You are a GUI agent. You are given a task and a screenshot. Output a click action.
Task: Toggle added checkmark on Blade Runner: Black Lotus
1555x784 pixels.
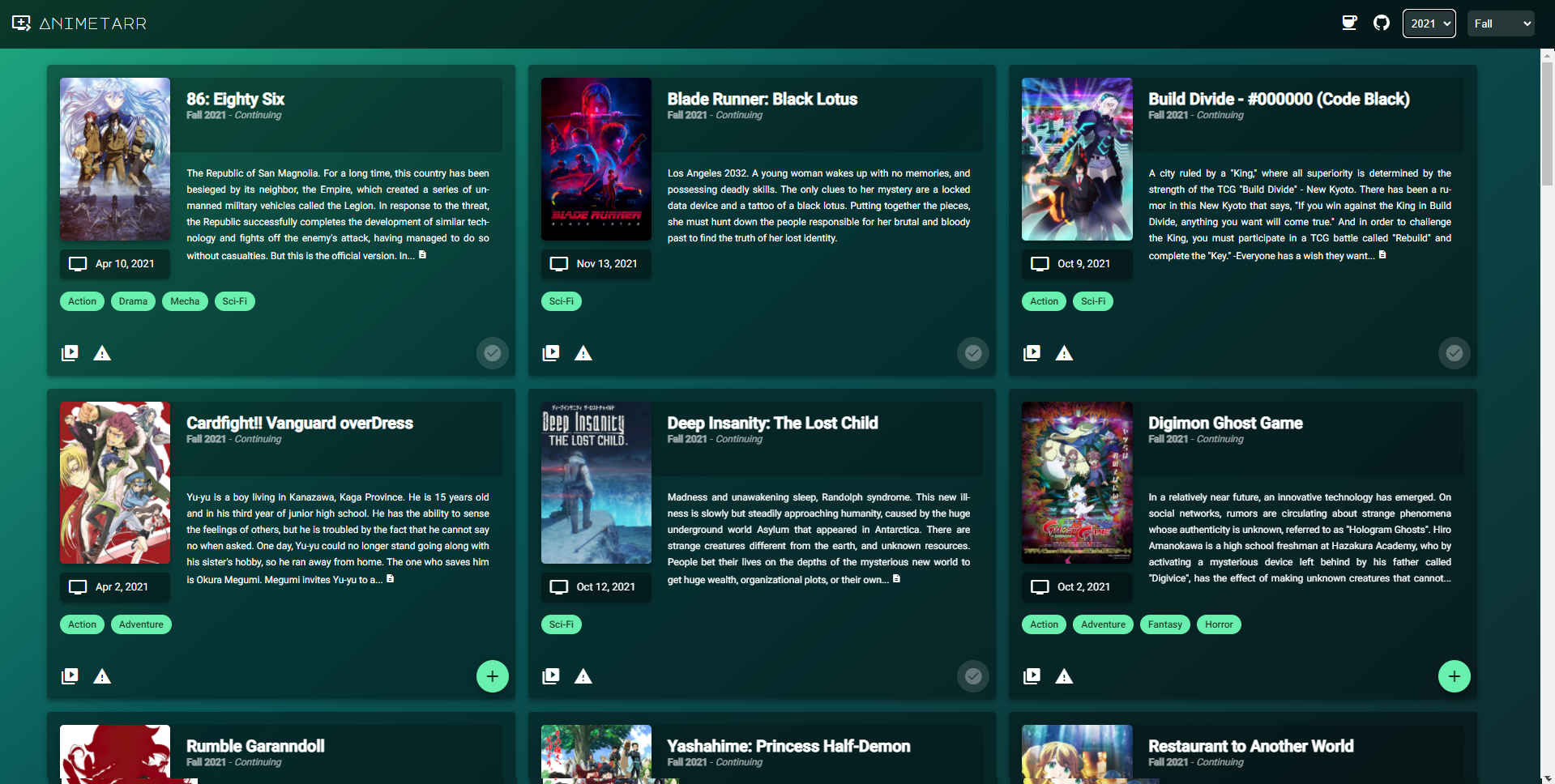973,353
